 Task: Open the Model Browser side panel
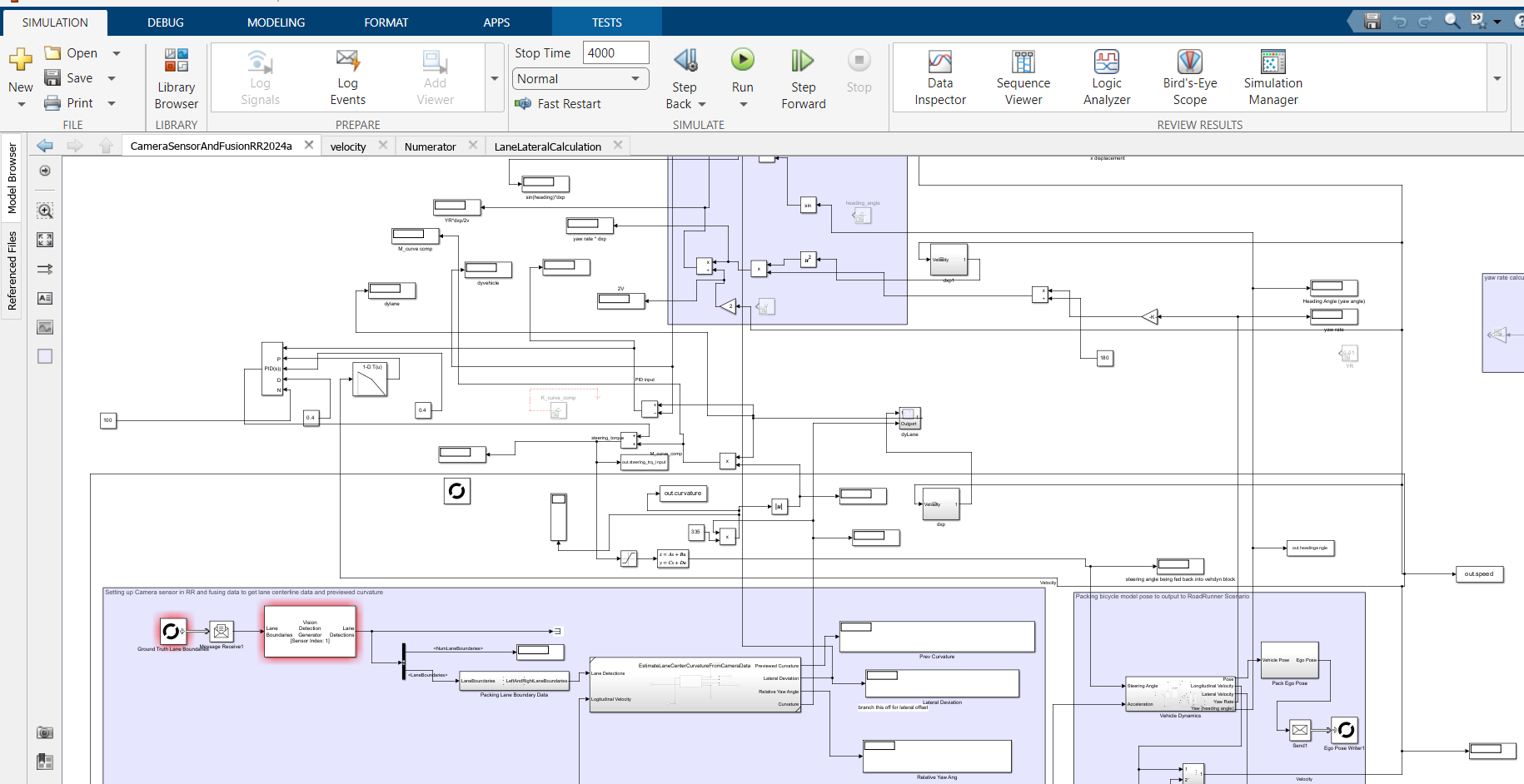click(12, 178)
